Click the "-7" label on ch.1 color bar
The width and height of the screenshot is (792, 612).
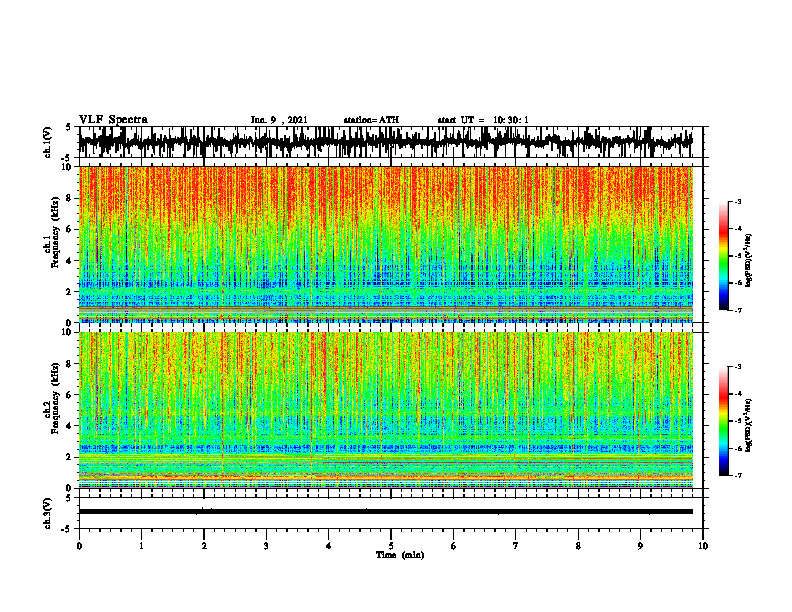tap(738, 310)
